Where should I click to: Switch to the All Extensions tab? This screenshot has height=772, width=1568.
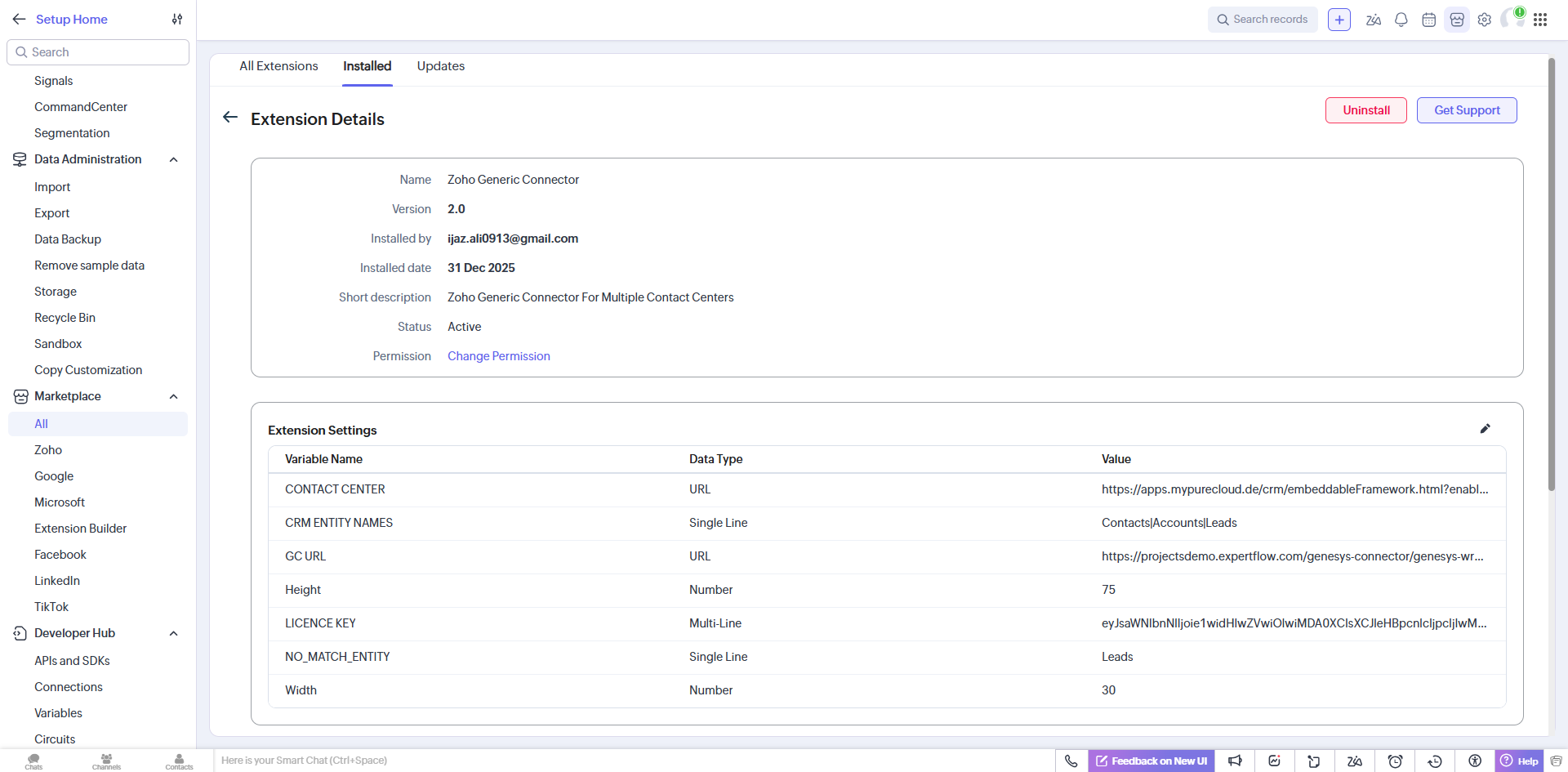[x=278, y=66]
